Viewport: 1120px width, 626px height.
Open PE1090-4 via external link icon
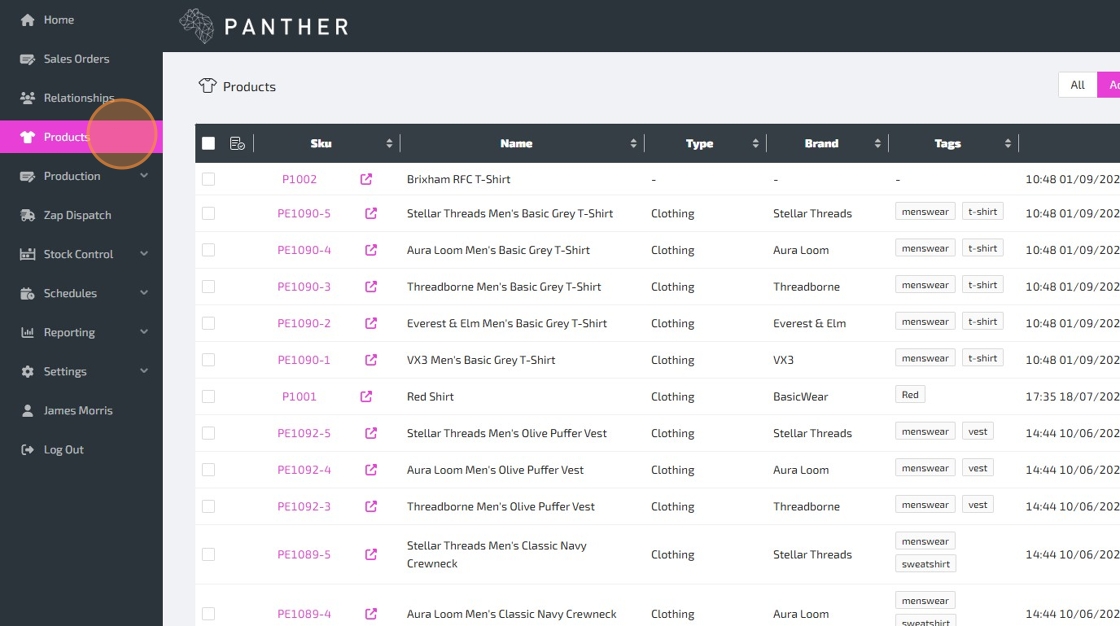[371, 250]
